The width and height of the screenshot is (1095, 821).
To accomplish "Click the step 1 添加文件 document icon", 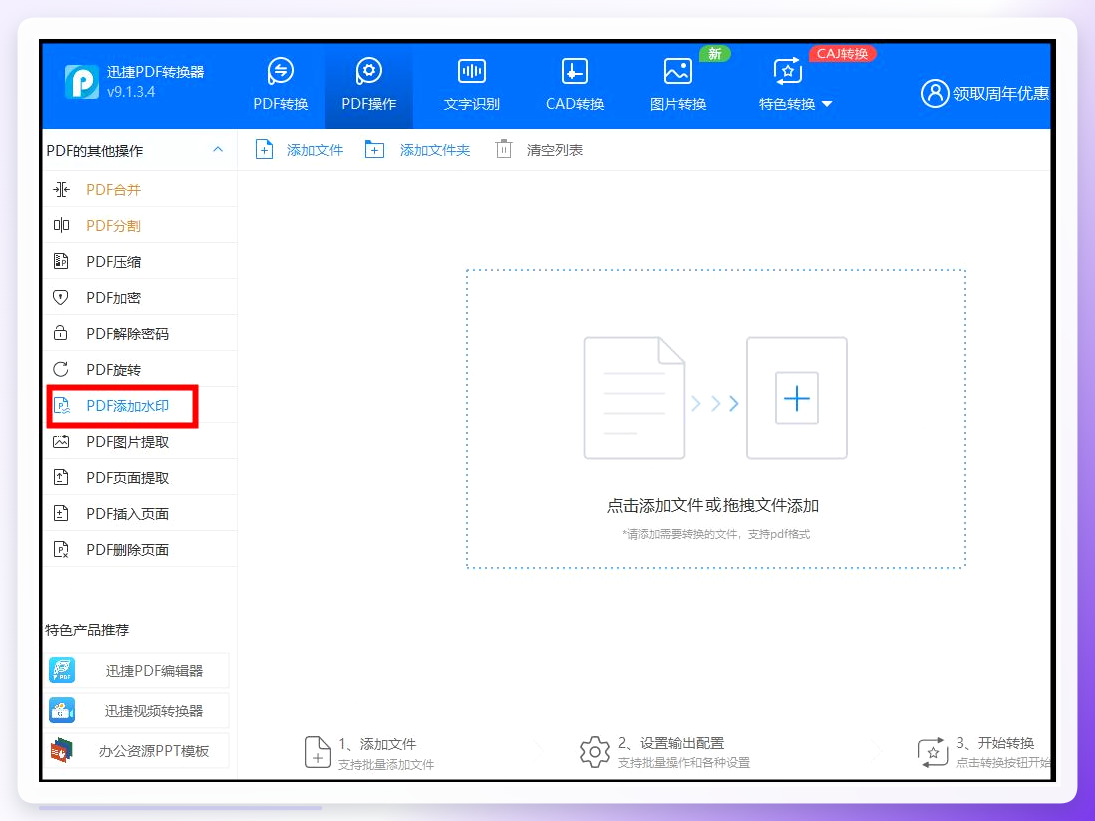I will [318, 753].
